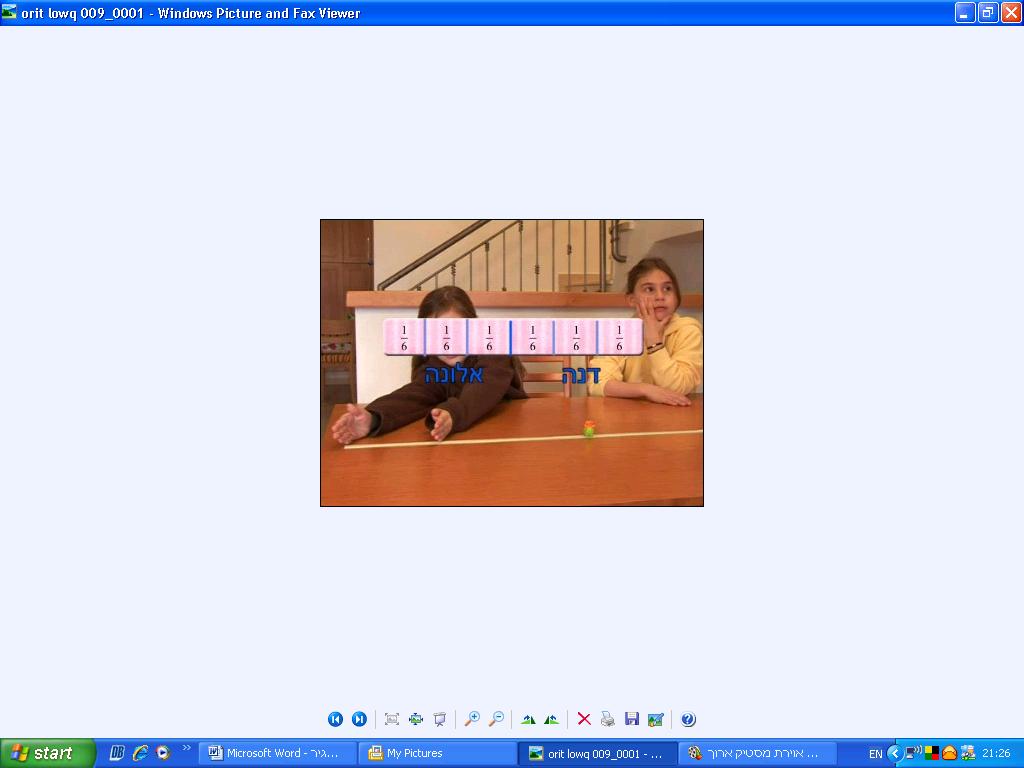
Task: Open the My Pictures taskbar window
Action: pyautogui.click(x=437, y=753)
